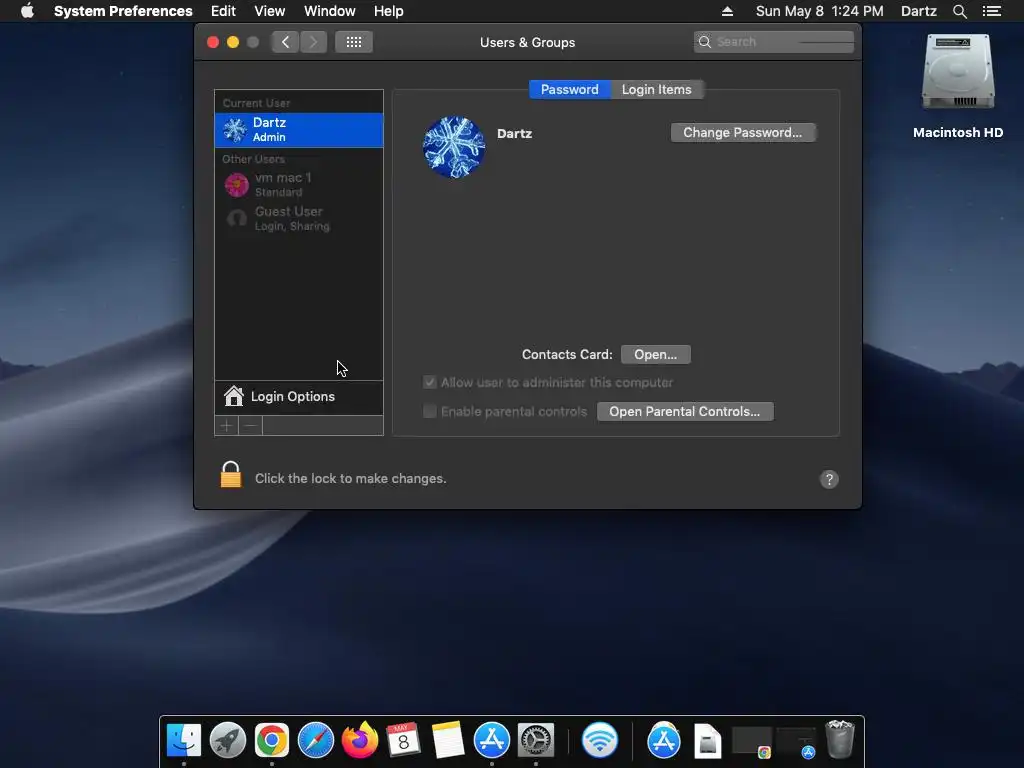Open the Edit menu
This screenshot has height=768, width=1024.
coord(223,11)
